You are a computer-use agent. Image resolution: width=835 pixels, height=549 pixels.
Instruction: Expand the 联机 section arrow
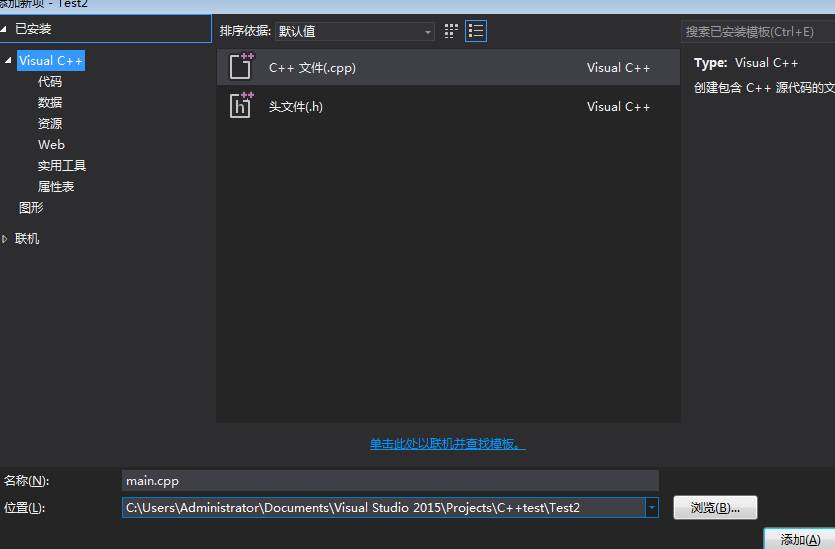click(x=5, y=239)
